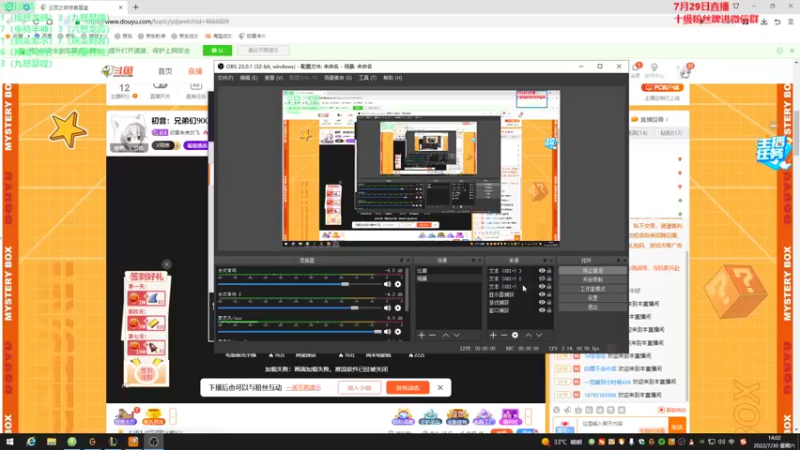Image resolution: width=800 pixels, height=450 pixels.
Task: Move the selected source up
Action: tap(528, 335)
